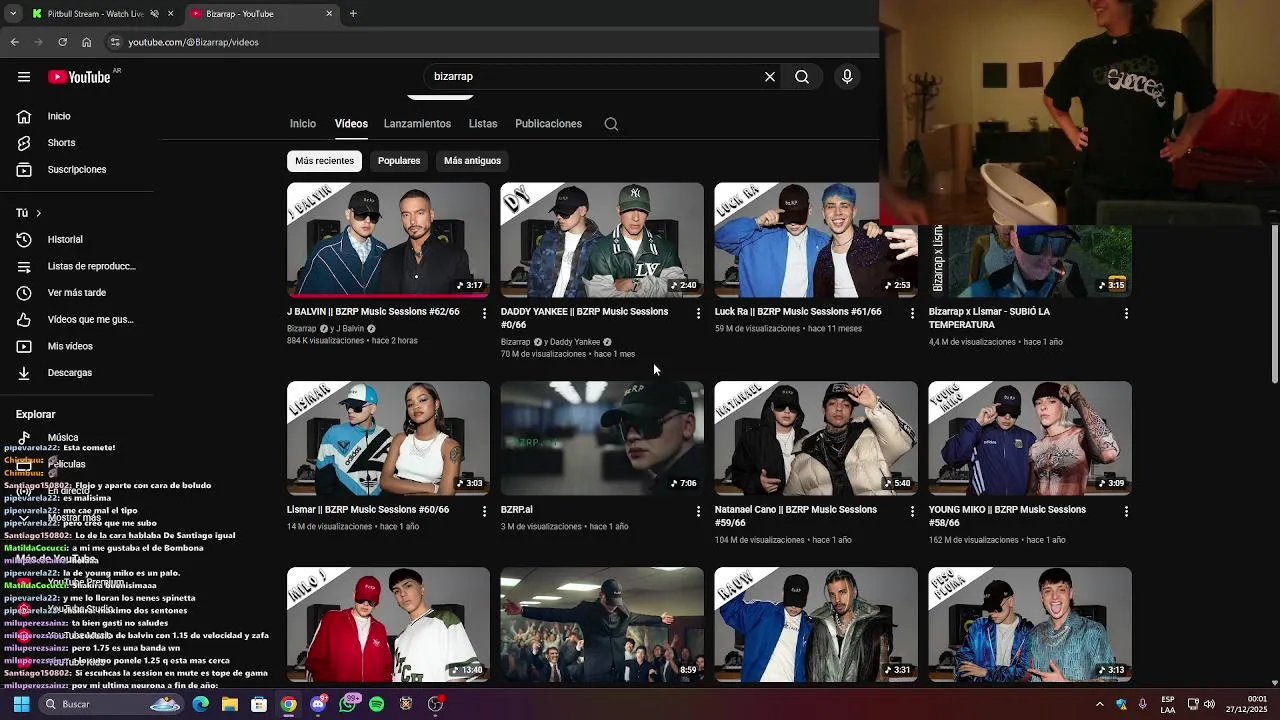Open the BZRP.ai video title
Screen dimensions: 1280x720
pyautogui.click(x=517, y=510)
